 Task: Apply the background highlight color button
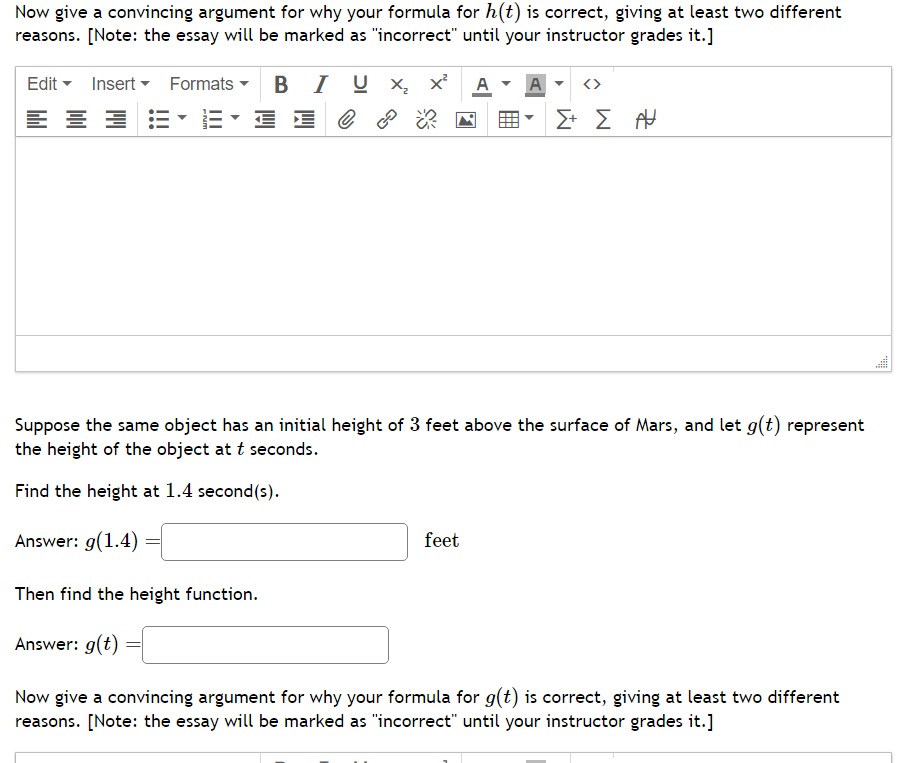pos(535,85)
